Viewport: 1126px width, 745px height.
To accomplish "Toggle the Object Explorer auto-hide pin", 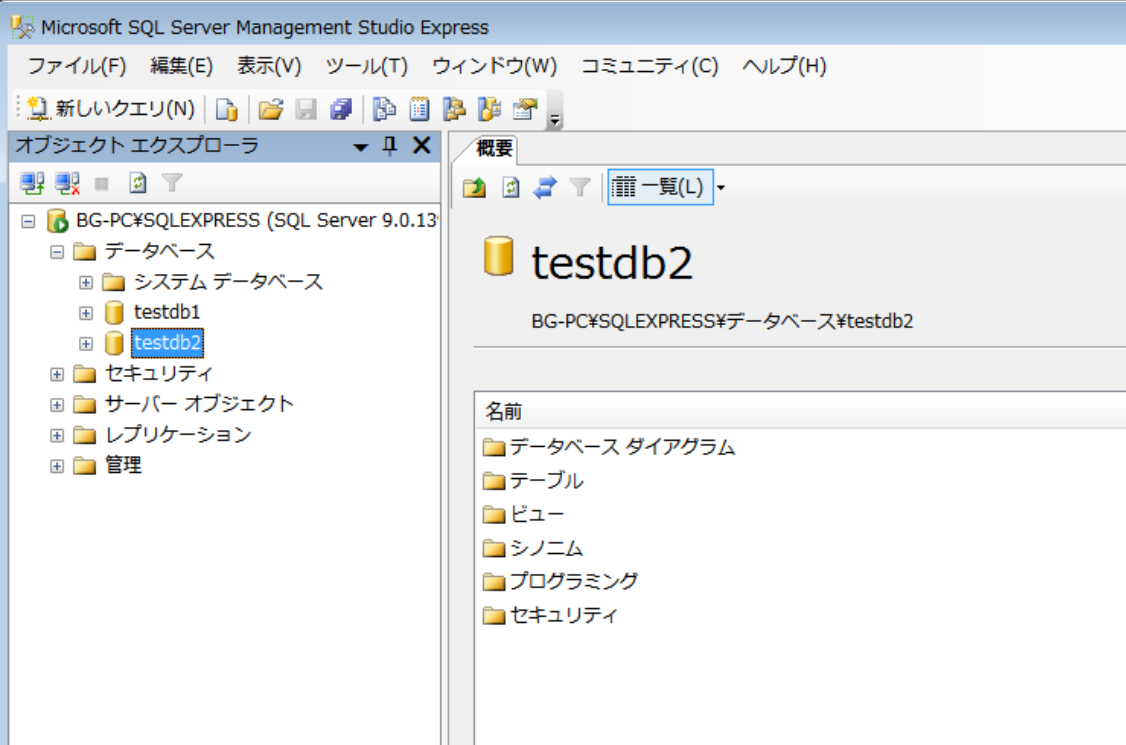I will pyautogui.click(x=390, y=146).
